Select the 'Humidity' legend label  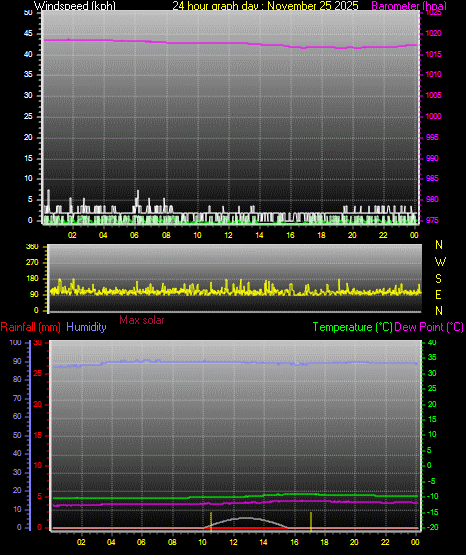click(x=86, y=327)
